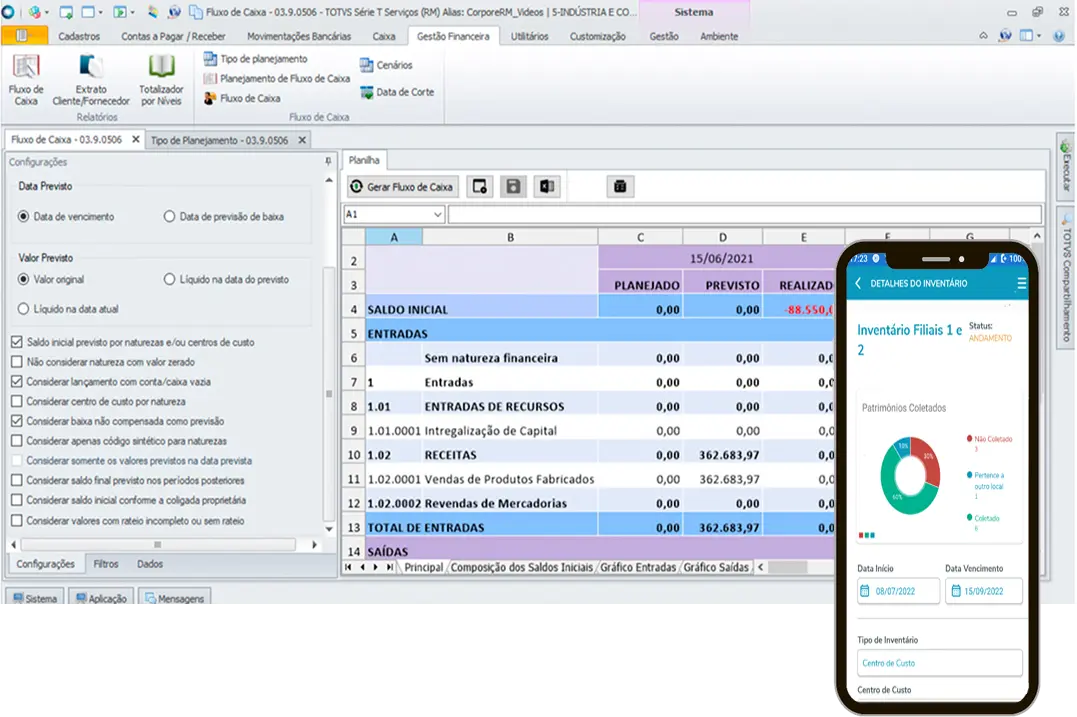Viewport: 1077px width, 717px height.
Task: Expand the A1 cell name dropdown
Action: [438, 215]
